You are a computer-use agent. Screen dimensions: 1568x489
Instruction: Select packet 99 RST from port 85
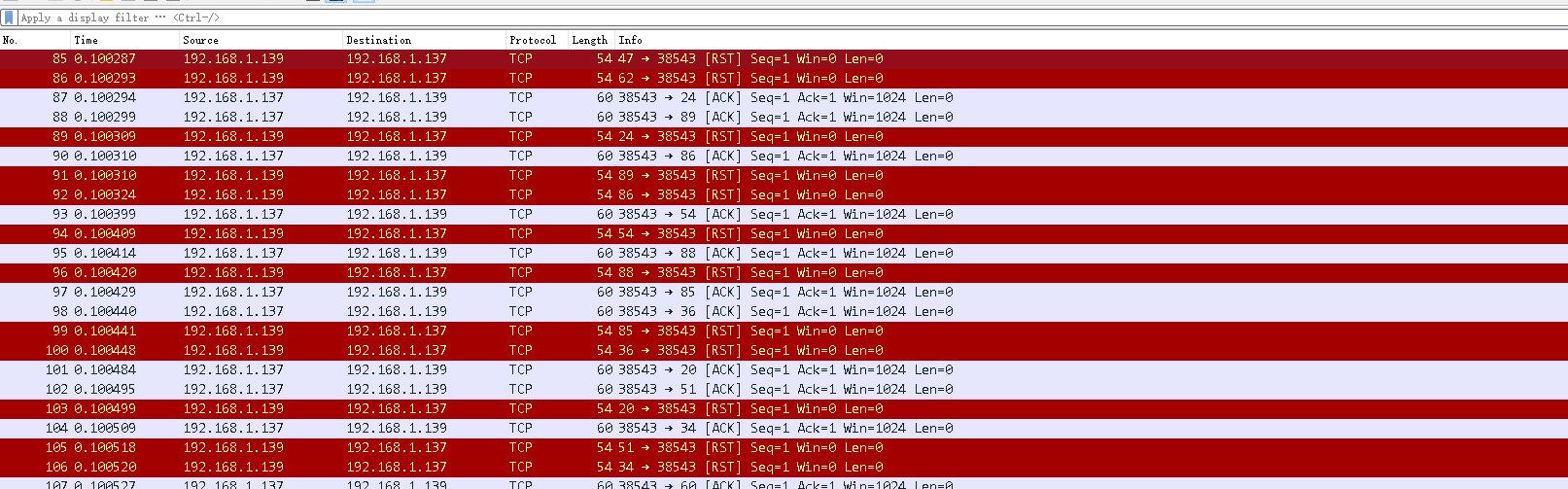point(784,332)
